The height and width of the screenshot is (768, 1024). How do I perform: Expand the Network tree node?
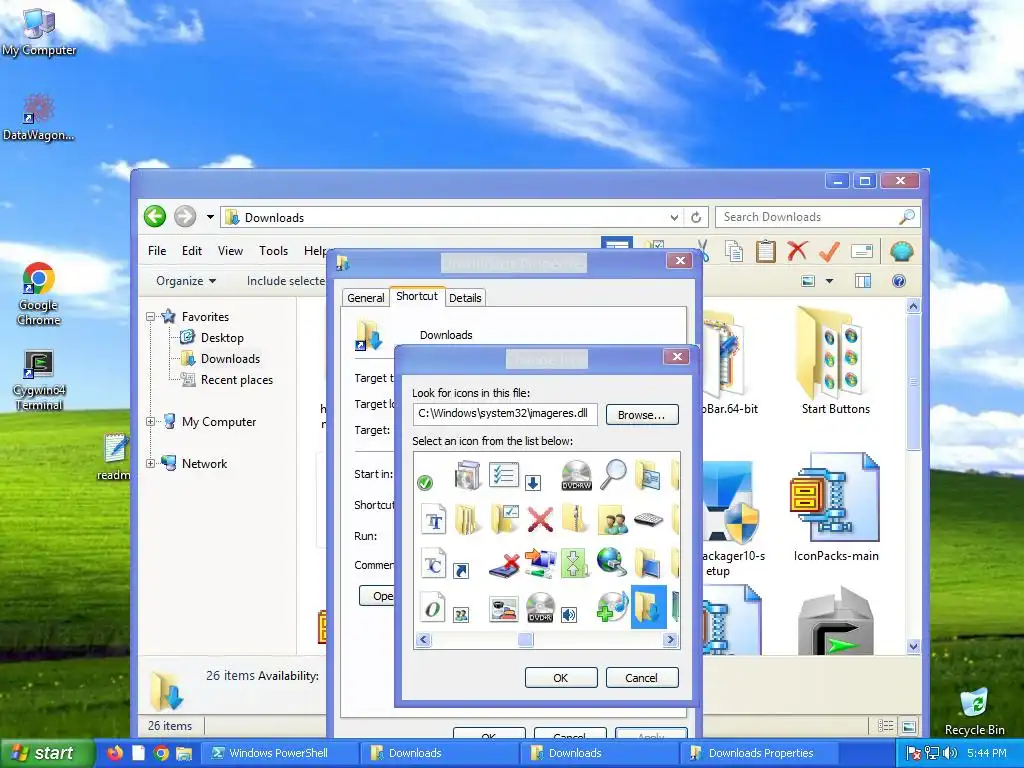coord(150,464)
